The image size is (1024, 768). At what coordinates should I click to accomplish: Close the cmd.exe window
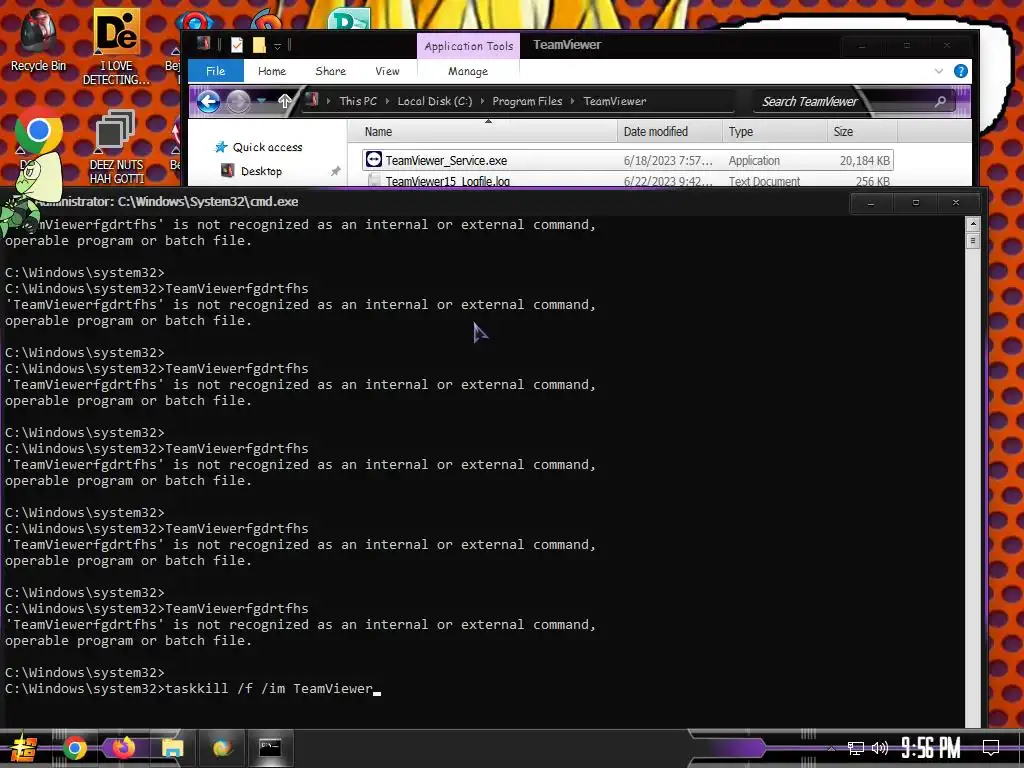tap(955, 203)
